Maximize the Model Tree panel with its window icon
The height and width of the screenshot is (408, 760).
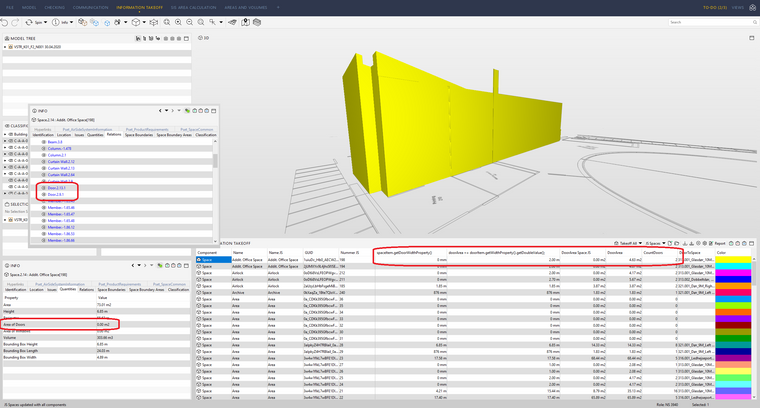pyautogui.click(x=186, y=38)
